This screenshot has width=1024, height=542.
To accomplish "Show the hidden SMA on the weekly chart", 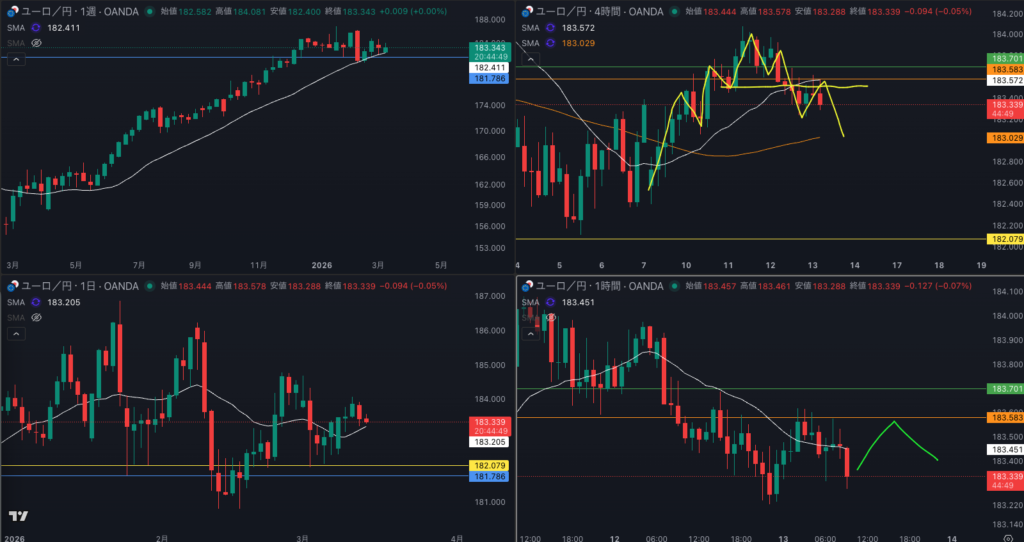I will 37,44.
